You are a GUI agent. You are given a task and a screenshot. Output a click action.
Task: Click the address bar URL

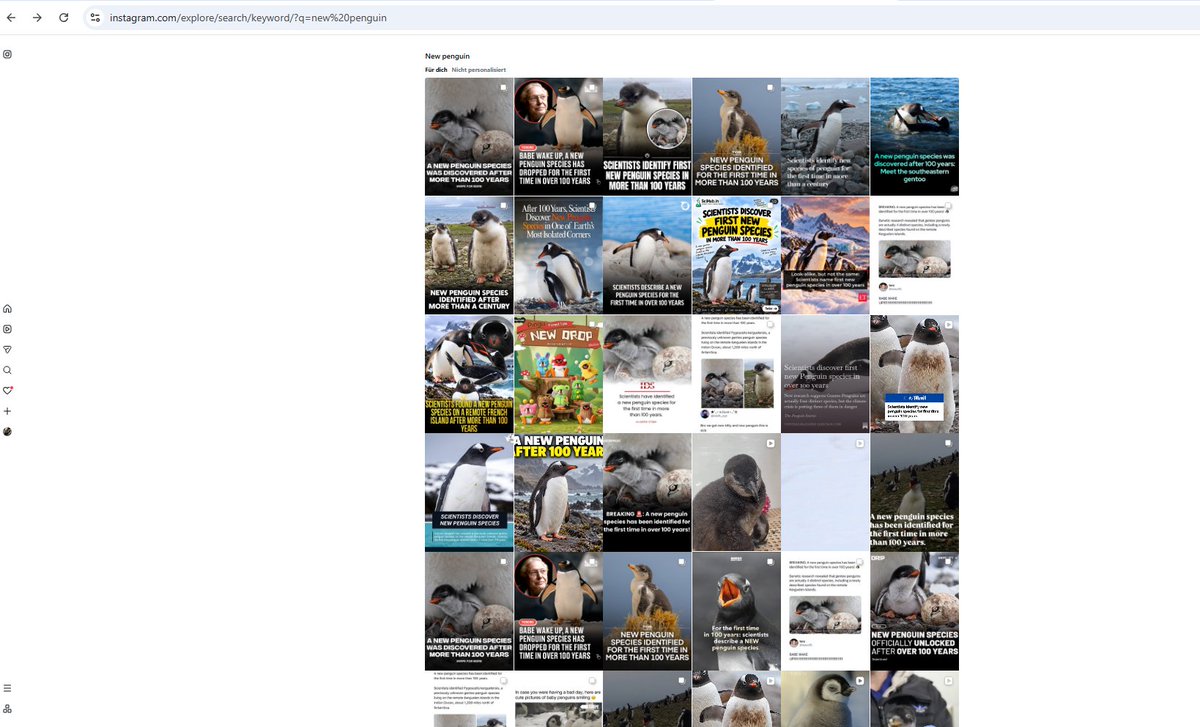249,18
